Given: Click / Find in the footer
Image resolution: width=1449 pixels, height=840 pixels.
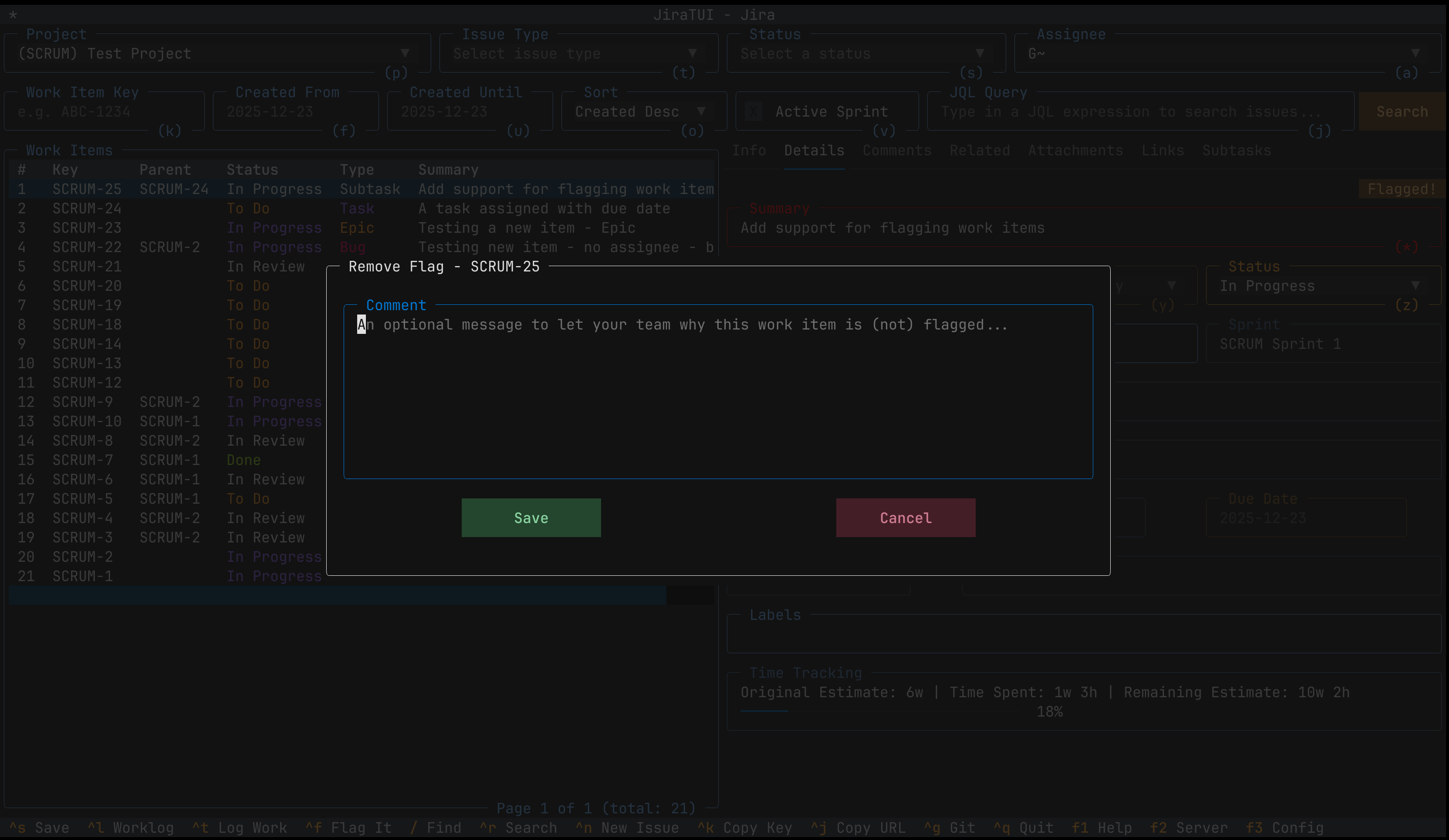Looking at the screenshot, I should point(435,828).
